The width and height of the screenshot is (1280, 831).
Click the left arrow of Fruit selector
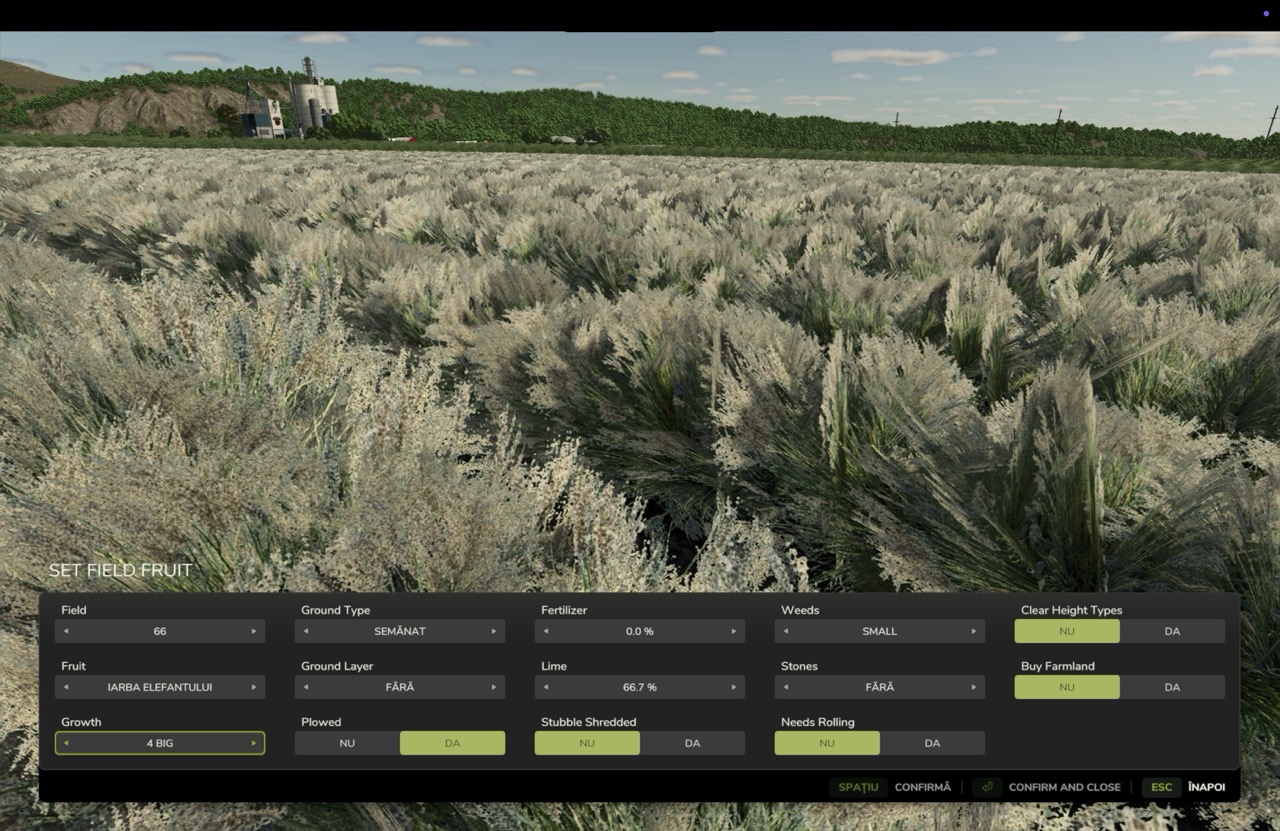(x=66, y=687)
